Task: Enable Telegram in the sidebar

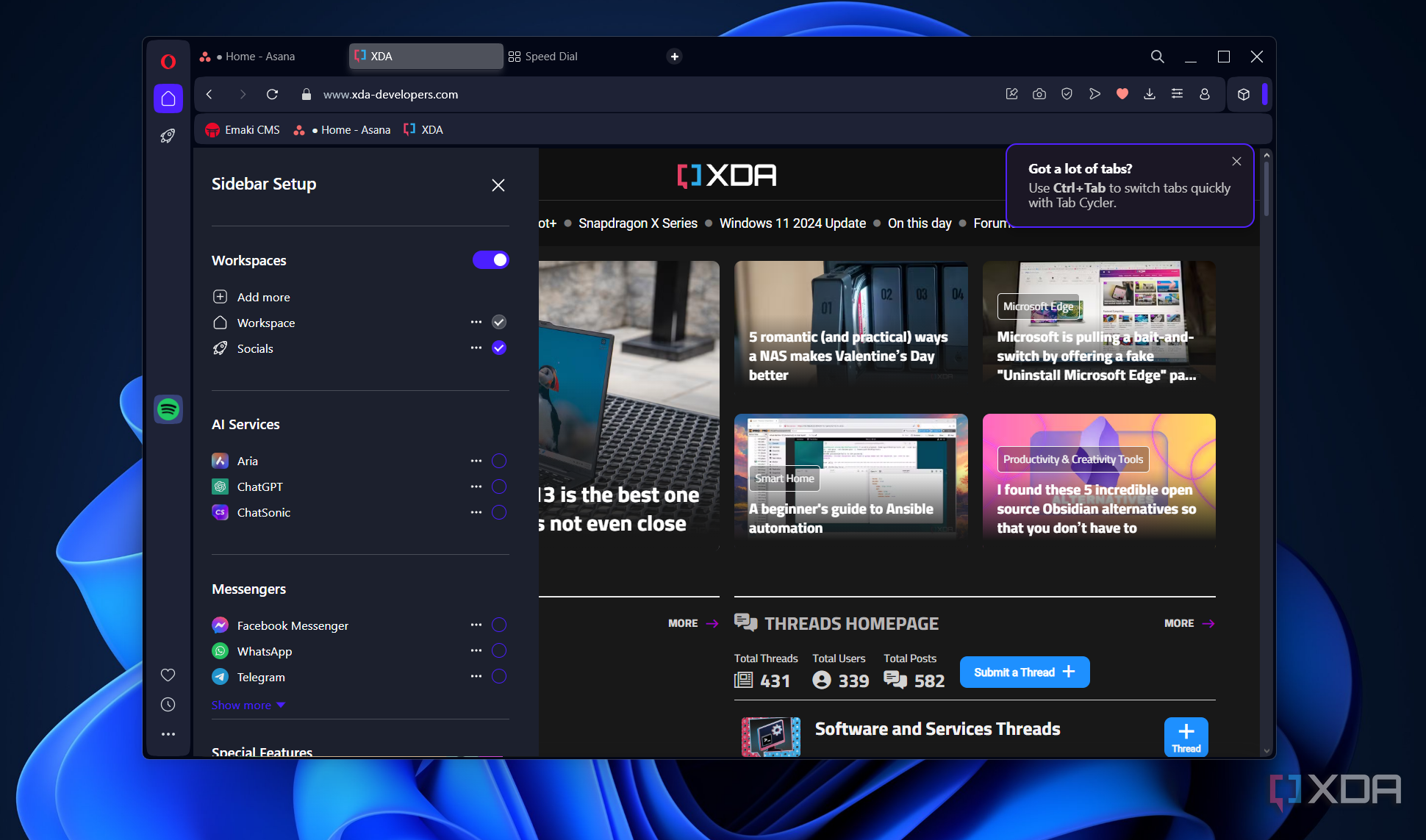Action: coord(499,676)
